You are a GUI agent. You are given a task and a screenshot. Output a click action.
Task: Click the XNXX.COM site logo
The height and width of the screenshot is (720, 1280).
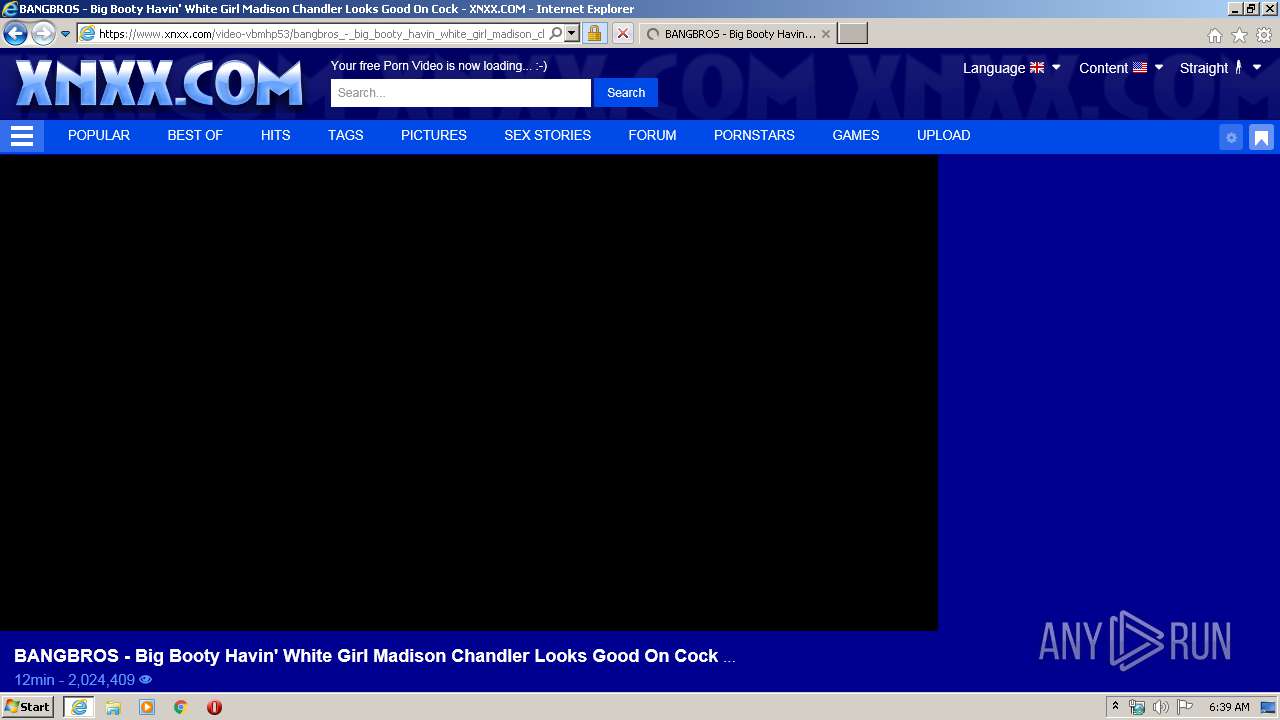pos(158,83)
